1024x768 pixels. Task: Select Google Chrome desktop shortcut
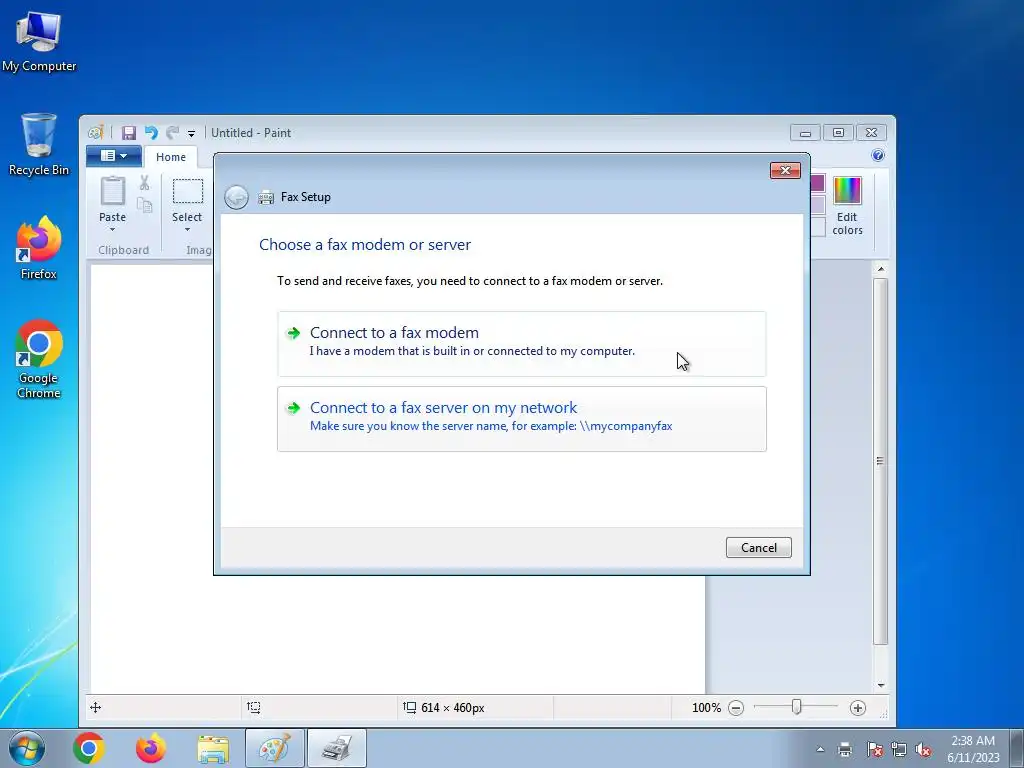point(39,359)
